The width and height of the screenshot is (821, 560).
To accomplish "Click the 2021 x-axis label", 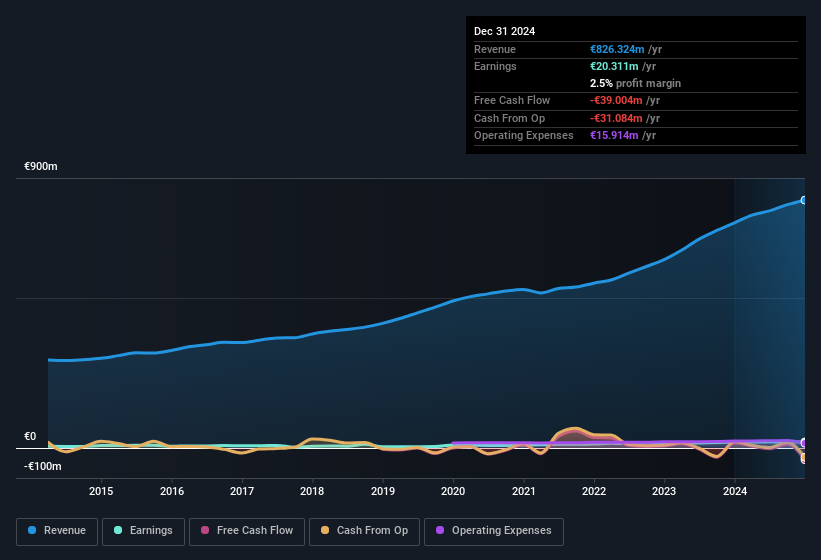I will pyautogui.click(x=524, y=491).
